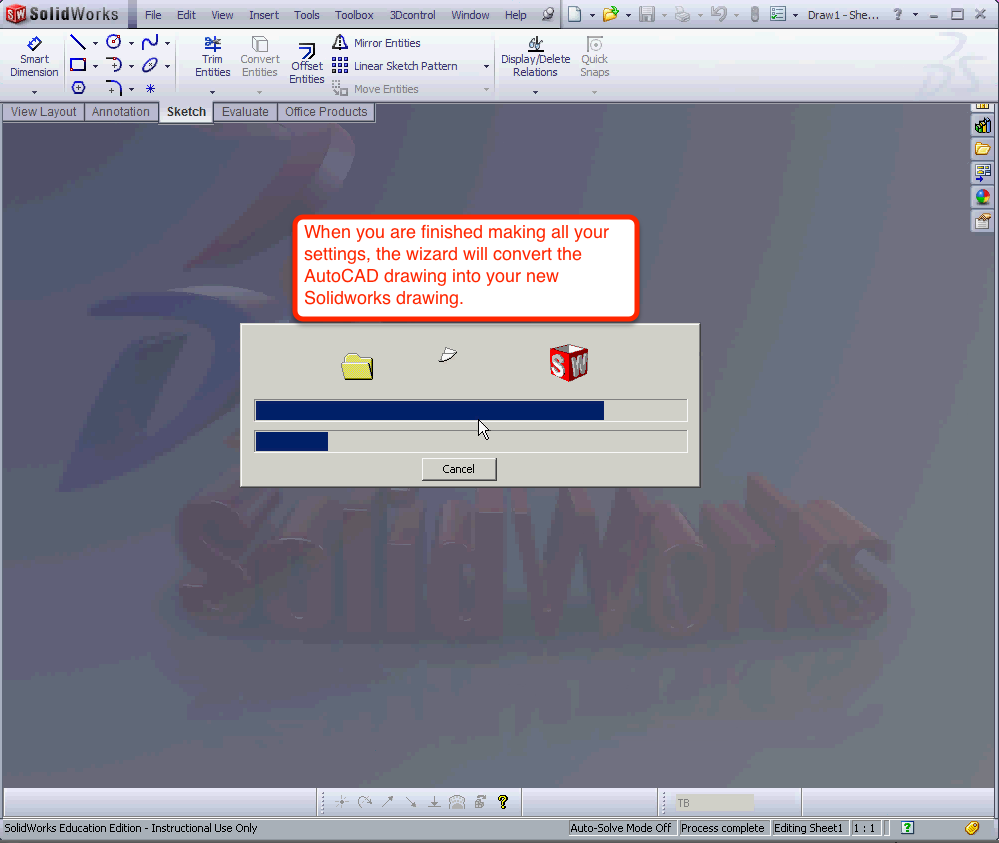The width and height of the screenshot is (999, 843).
Task: Open the Arc tool dropdown arrow
Action: (x=132, y=66)
